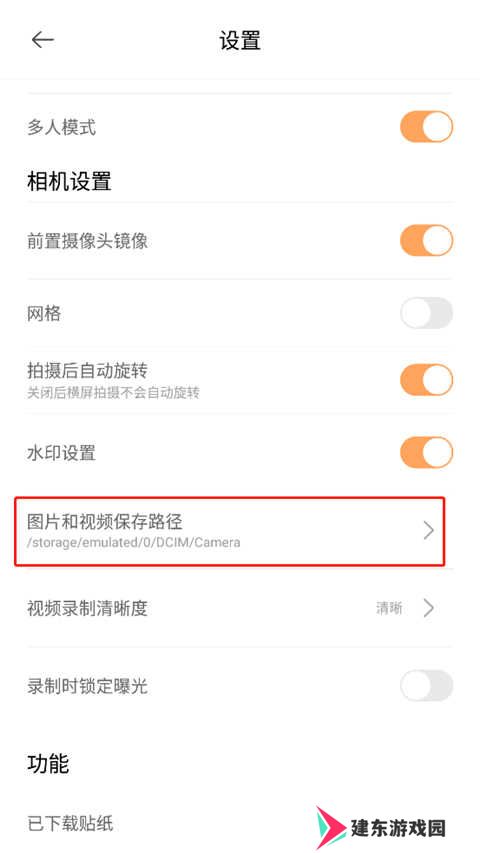The image size is (480, 853).
Task: Enable 录制时锁定曝光 toggle
Action: pyautogui.click(x=427, y=685)
